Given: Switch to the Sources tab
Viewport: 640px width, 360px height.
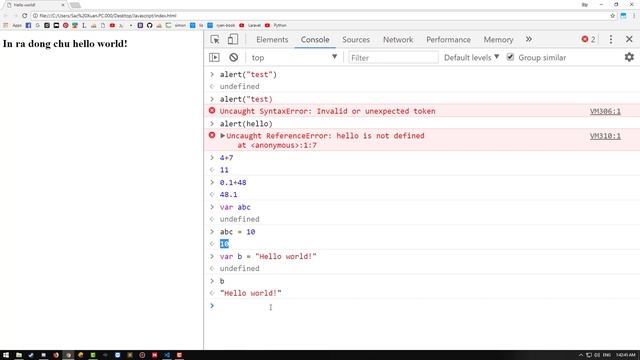Looking at the screenshot, I should (x=356, y=40).
